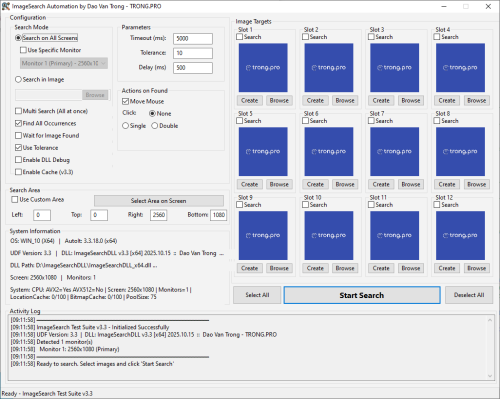Click the Search in Image path field
The width and height of the screenshot is (500, 399).
coord(49,95)
